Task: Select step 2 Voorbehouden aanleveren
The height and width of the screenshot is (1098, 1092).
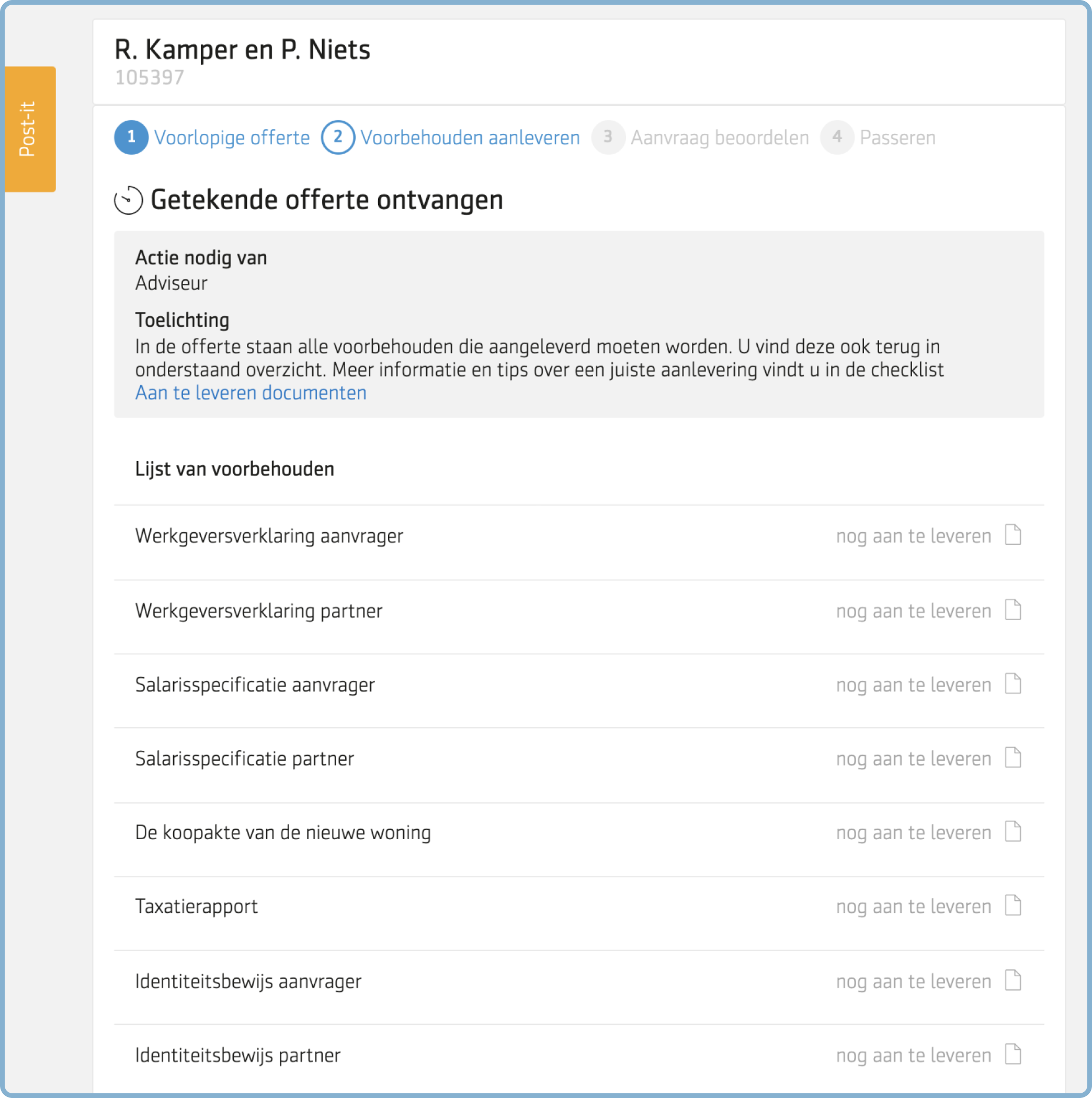Action: point(451,138)
